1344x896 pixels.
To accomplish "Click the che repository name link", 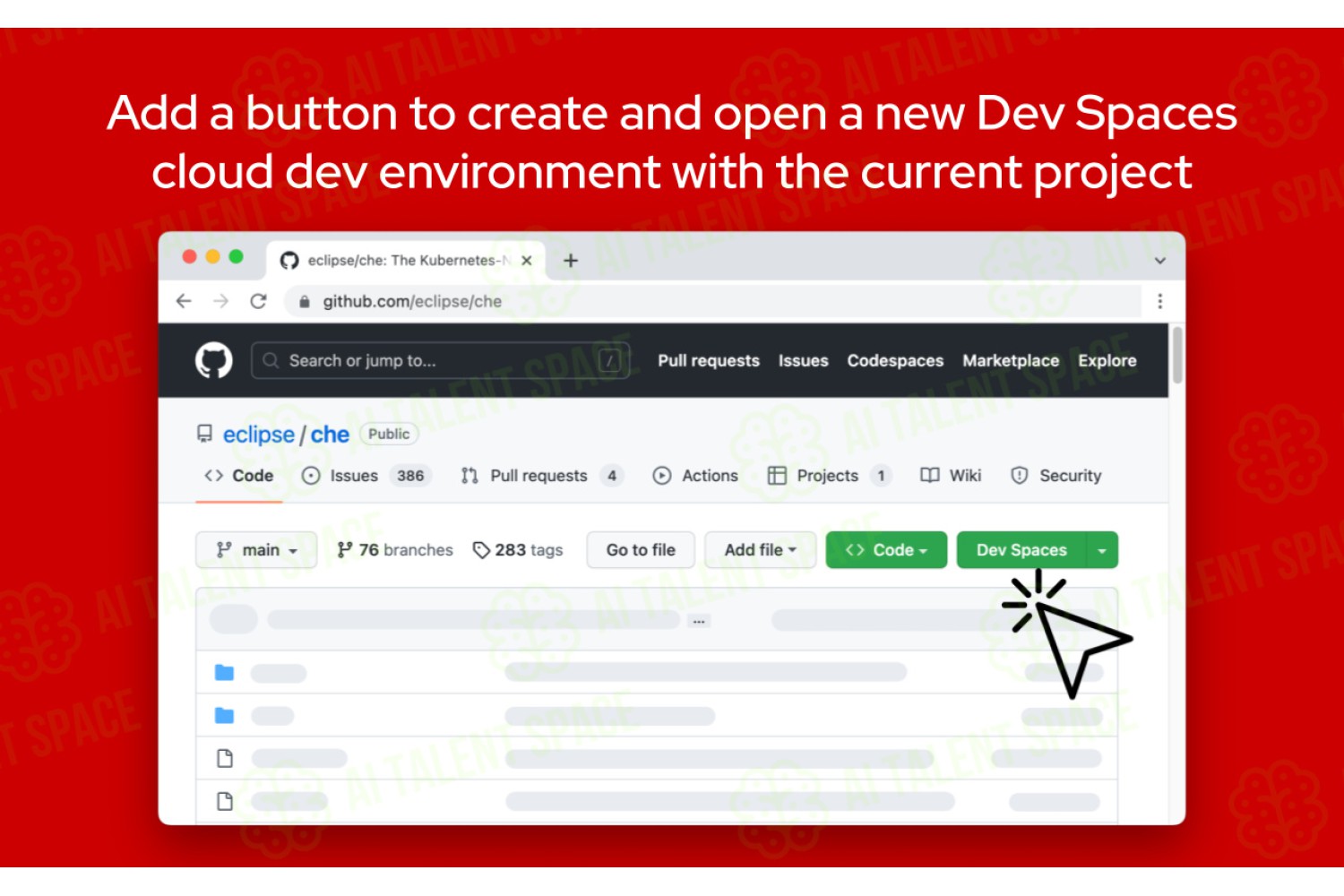I will (330, 435).
